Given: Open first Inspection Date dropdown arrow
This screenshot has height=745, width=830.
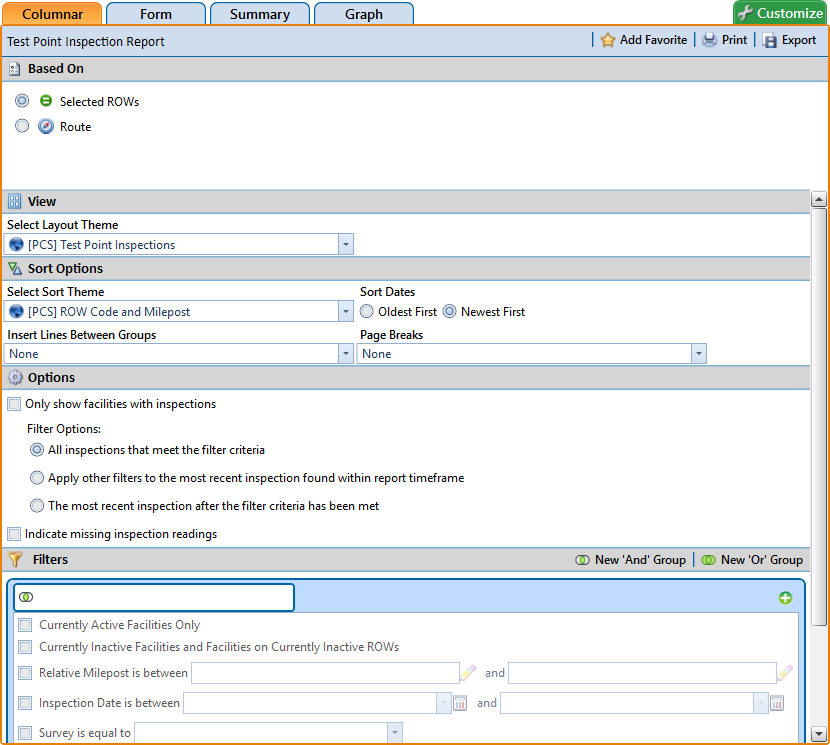Looking at the screenshot, I should click(x=444, y=703).
